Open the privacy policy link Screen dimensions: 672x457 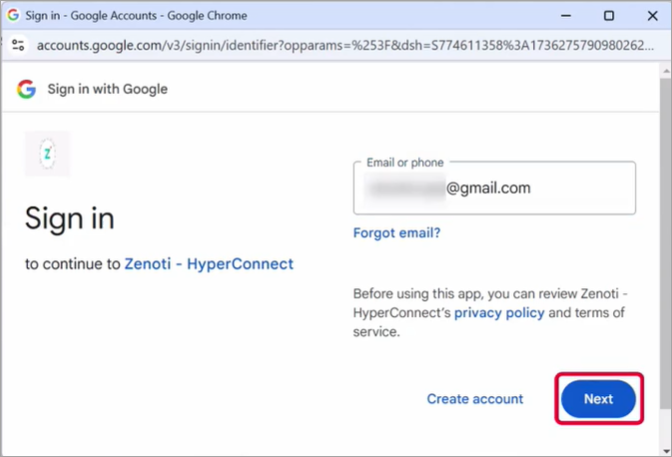tap(499, 313)
